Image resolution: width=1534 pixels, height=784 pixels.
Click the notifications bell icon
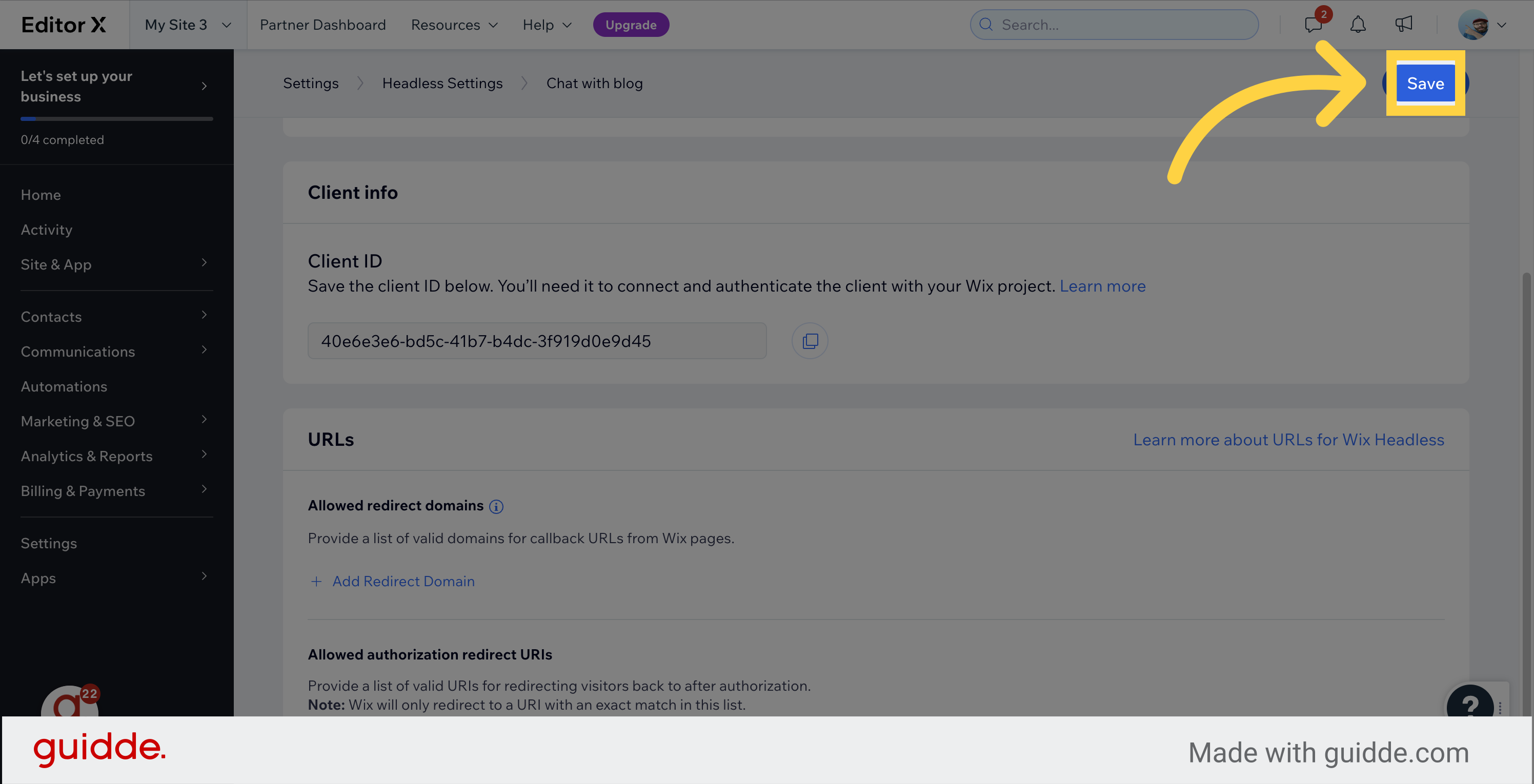pyautogui.click(x=1358, y=25)
